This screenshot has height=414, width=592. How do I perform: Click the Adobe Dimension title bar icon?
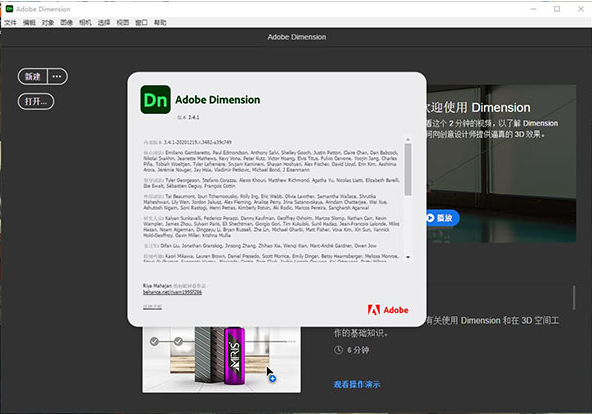[x=9, y=9]
